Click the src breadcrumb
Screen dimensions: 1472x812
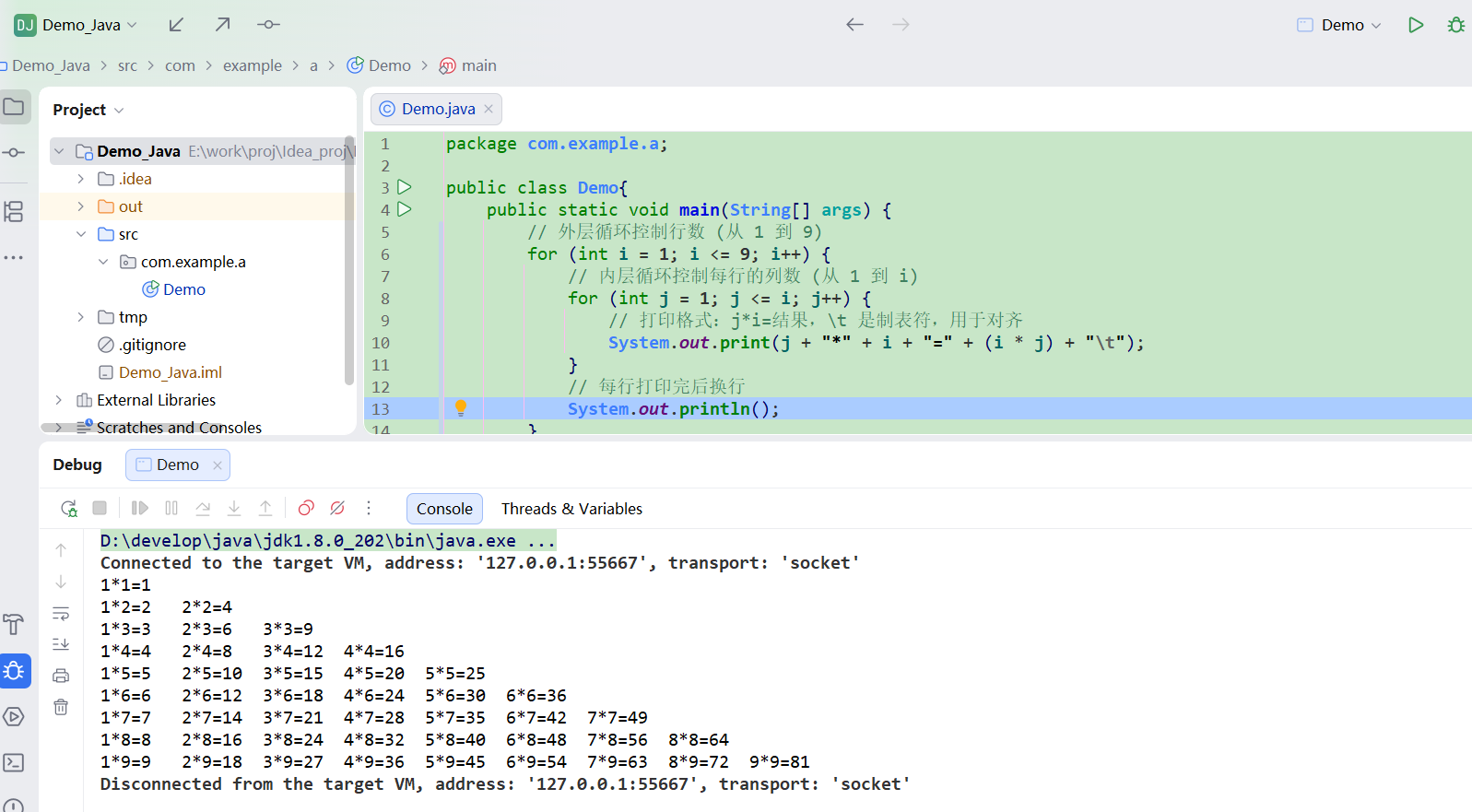pyautogui.click(x=127, y=65)
